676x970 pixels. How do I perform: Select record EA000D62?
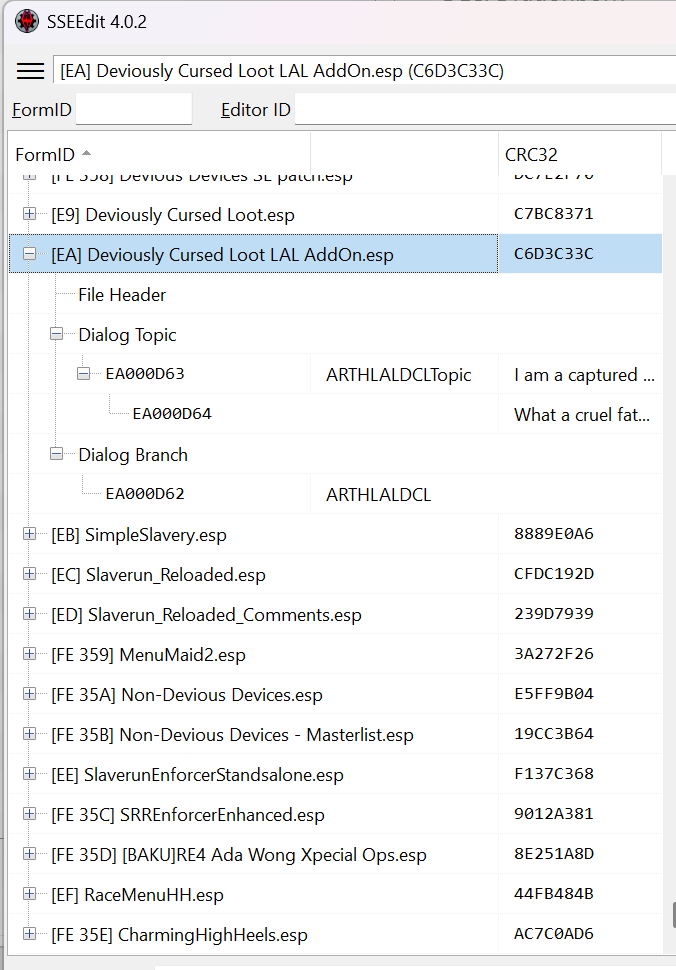tap(145, 494)
